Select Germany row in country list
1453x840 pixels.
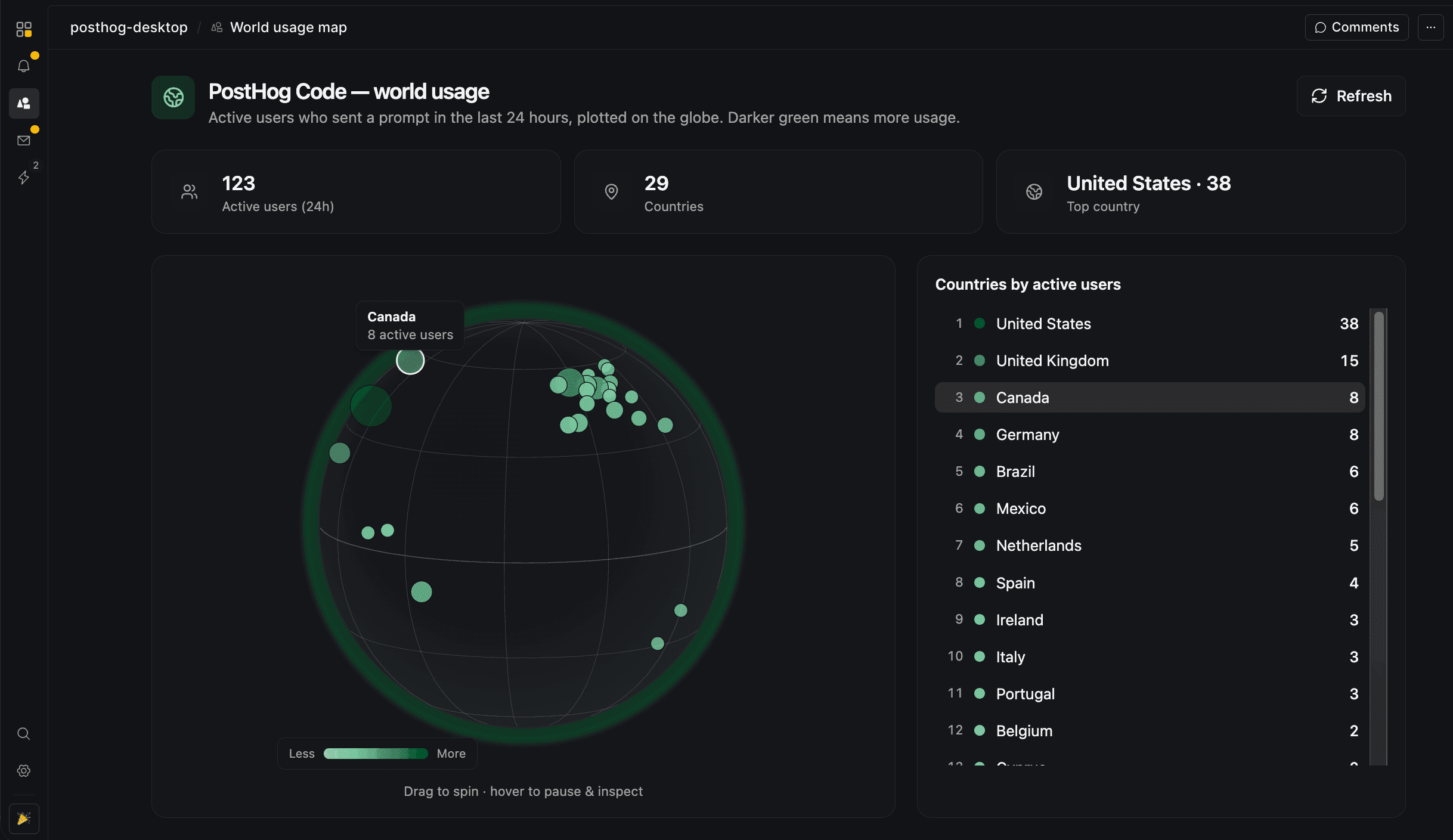pos(1150,435)
